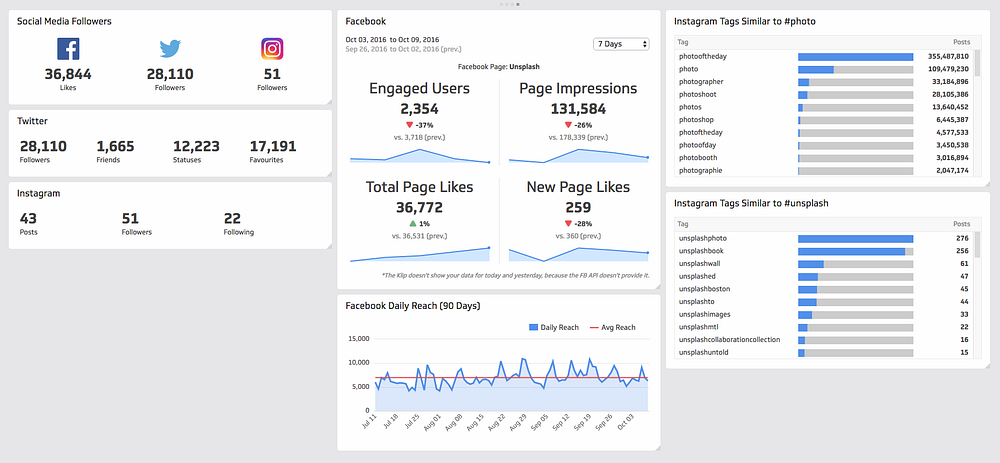Click the Twitter bird icon
This screenshot has width=1000, height=463.
(x=170, y=49)
